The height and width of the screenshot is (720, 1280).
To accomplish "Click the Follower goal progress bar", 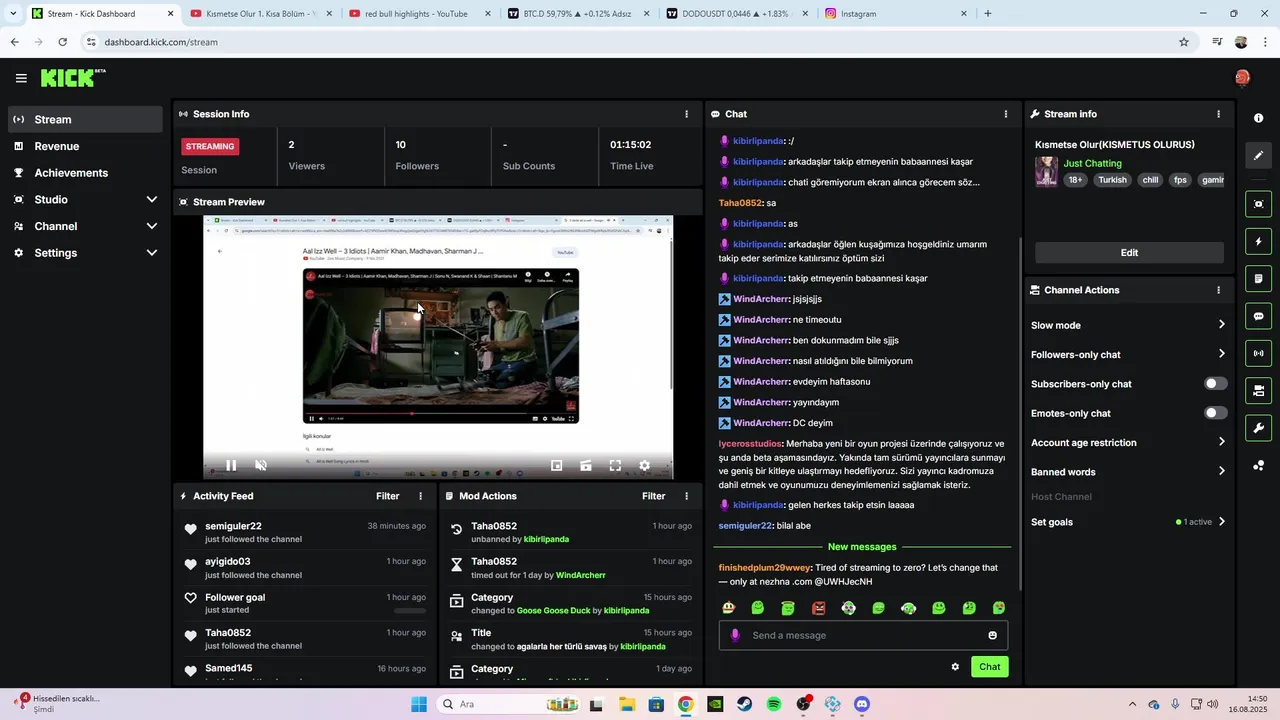I will pyautogui.click(x=410, y=610).
